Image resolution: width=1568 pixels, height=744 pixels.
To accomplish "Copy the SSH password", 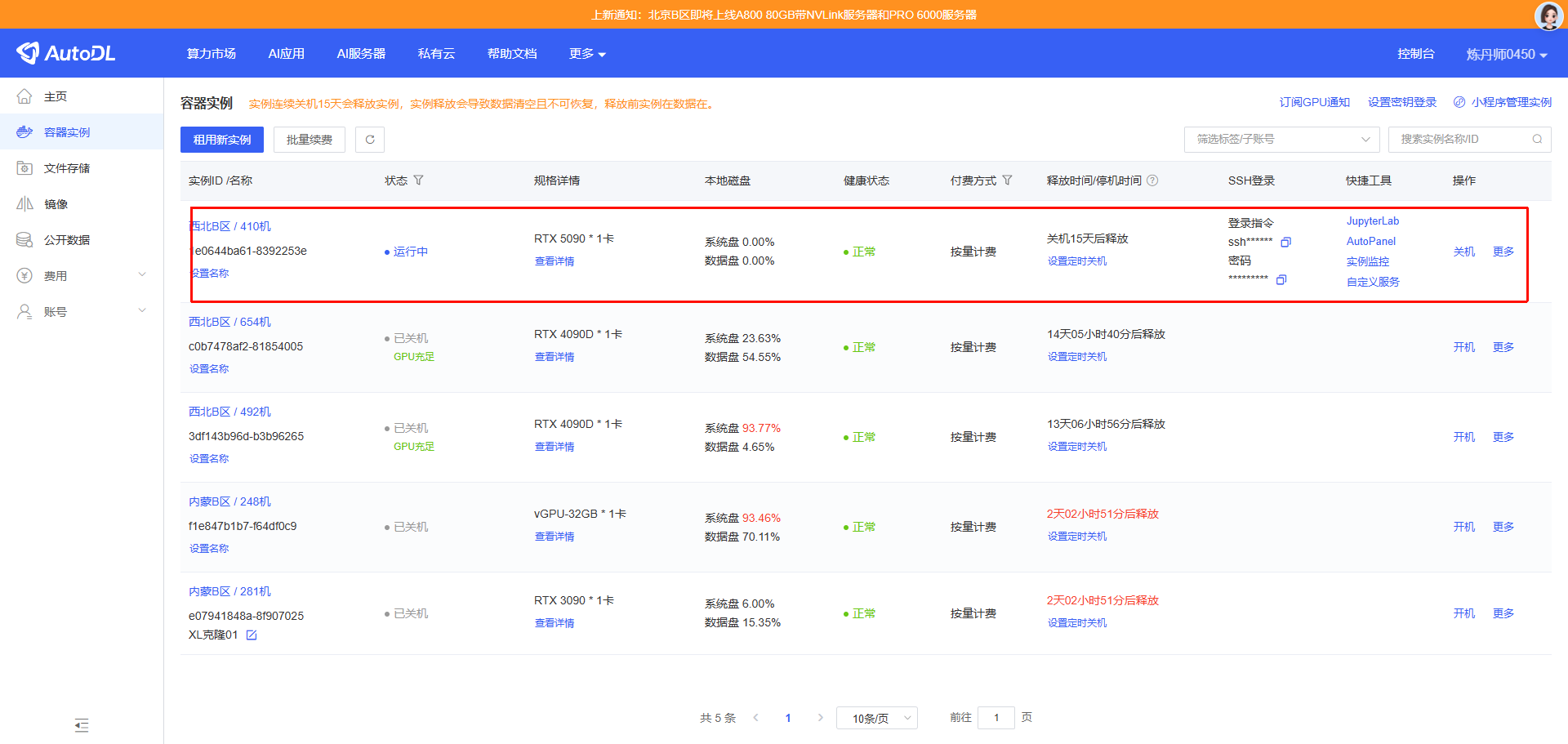I will click(1281, 280).
